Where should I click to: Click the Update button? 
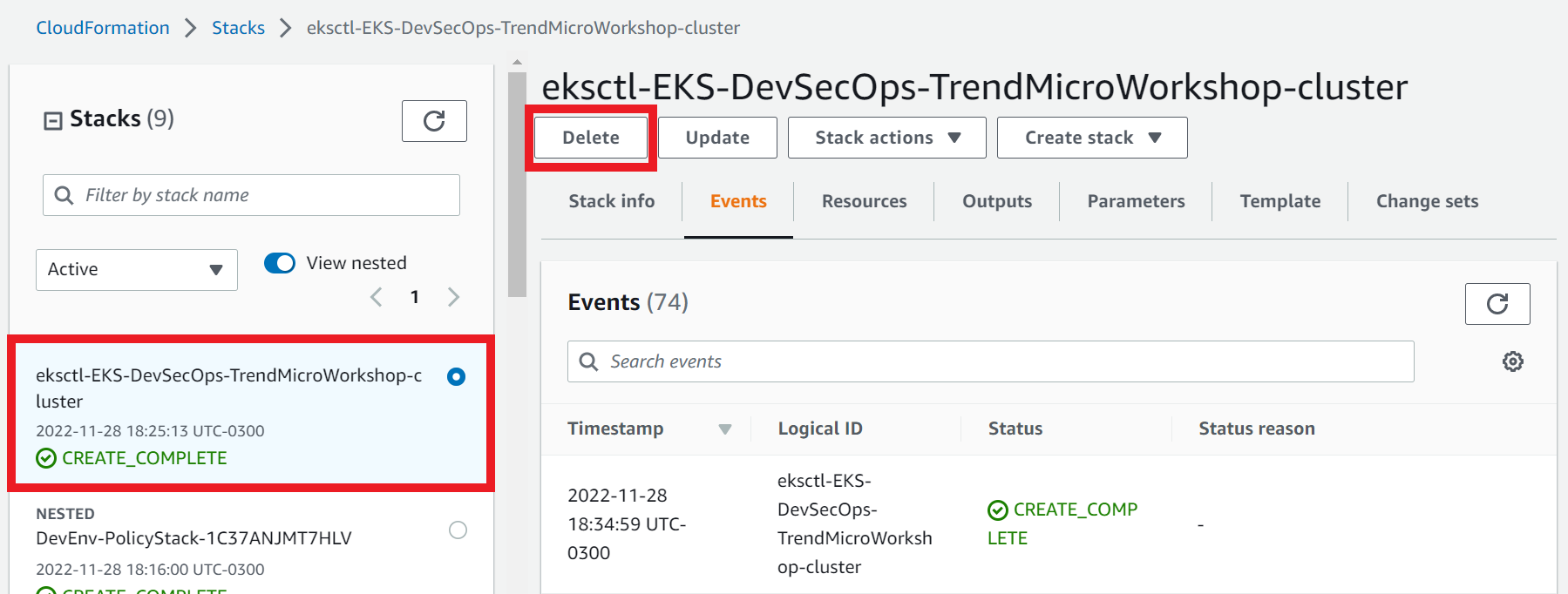tap(717, 138)
